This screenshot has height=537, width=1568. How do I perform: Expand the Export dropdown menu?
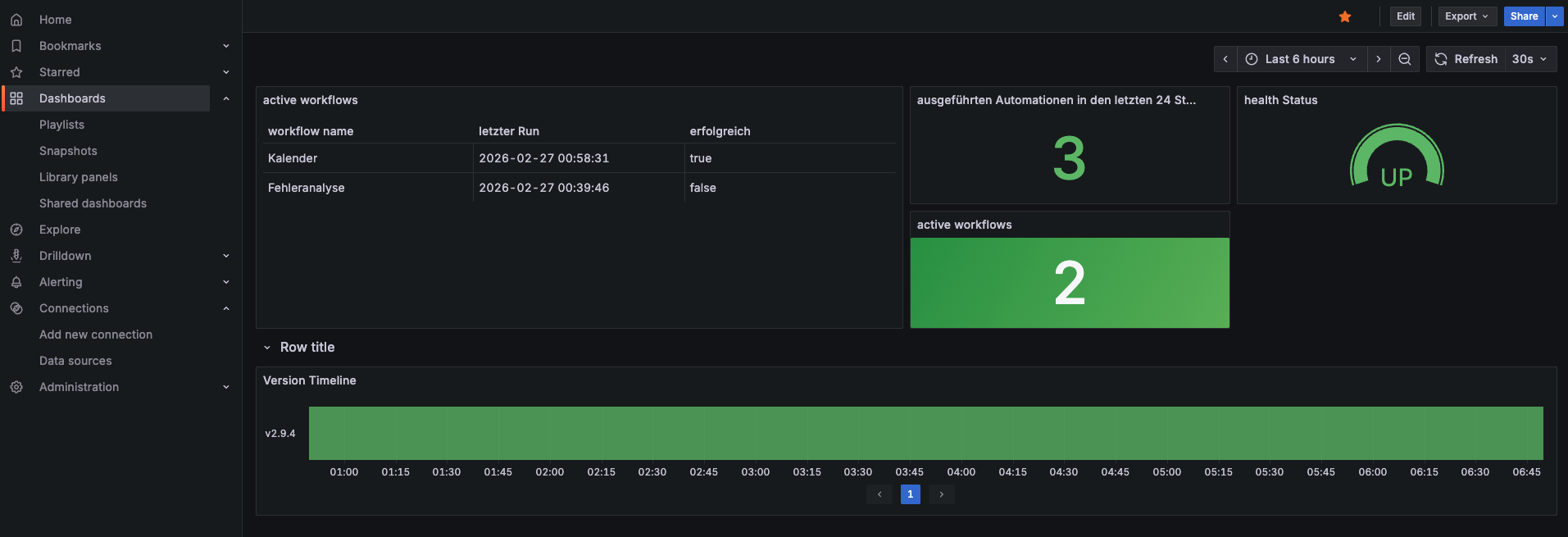point(1466,16)
